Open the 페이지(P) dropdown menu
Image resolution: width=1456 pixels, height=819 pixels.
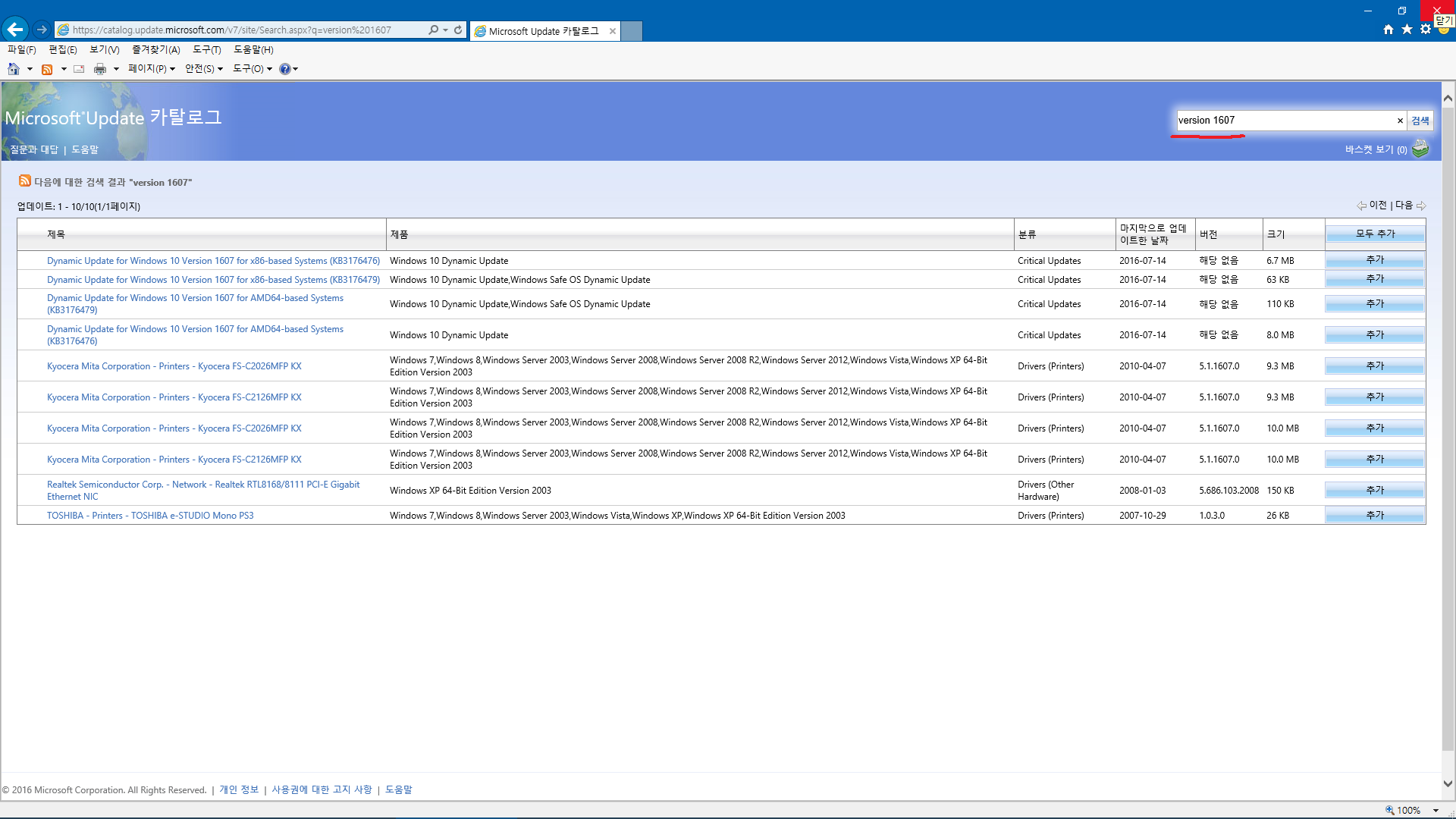point(152,69)
